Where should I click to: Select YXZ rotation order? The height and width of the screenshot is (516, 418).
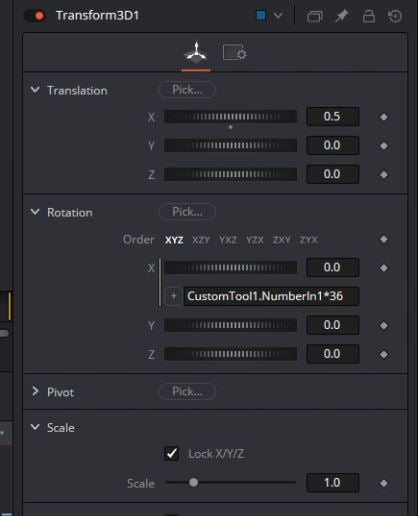click(x=228, y=240)
